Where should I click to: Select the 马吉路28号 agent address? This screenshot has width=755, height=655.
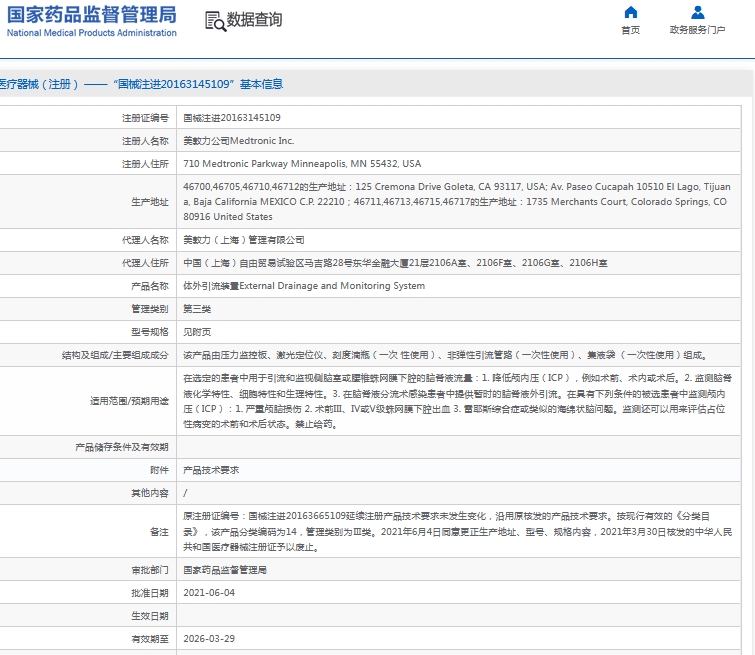click(395, 263)
